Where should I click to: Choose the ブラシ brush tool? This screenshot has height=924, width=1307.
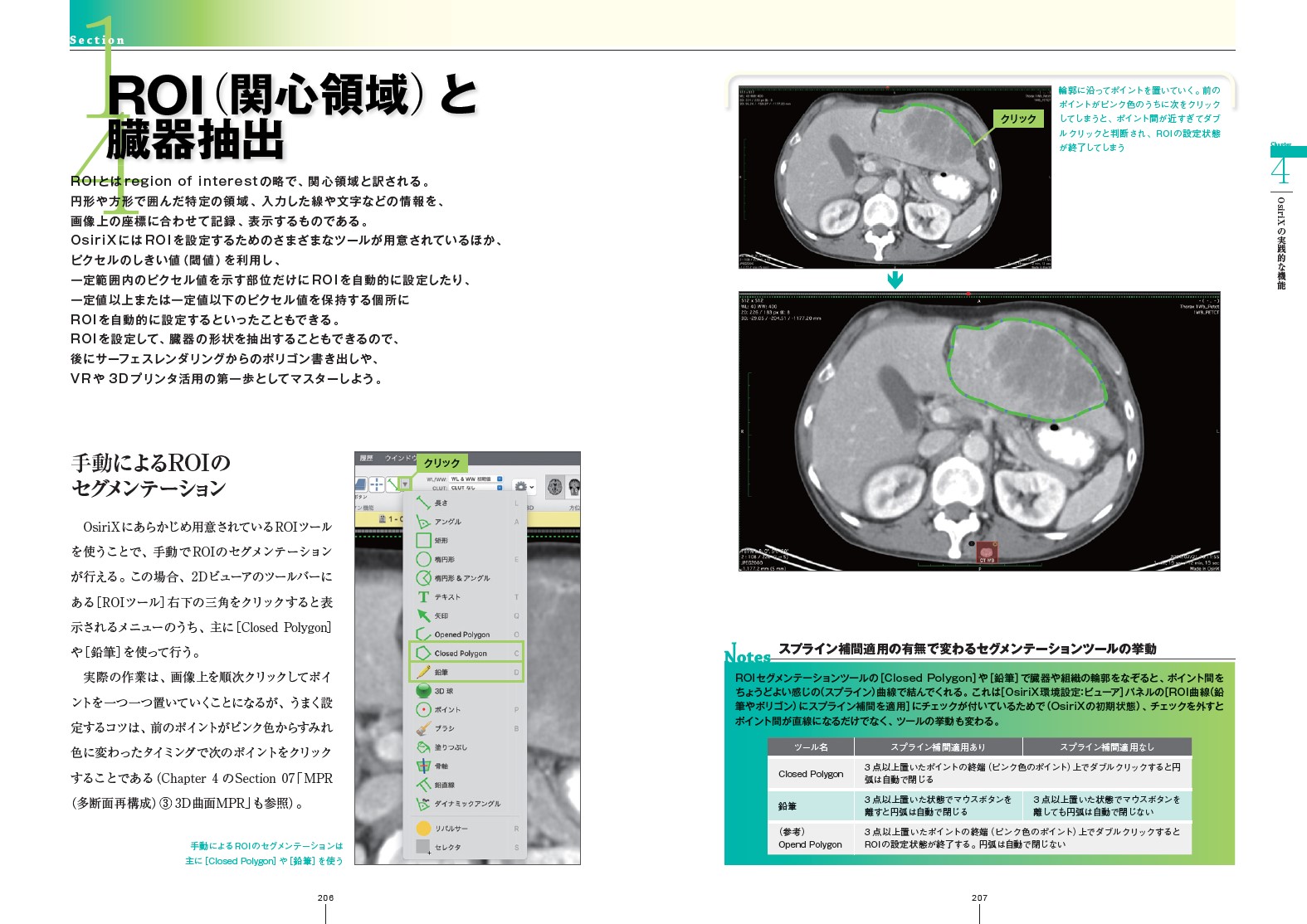pyautogui.click(x=464, y=728)
